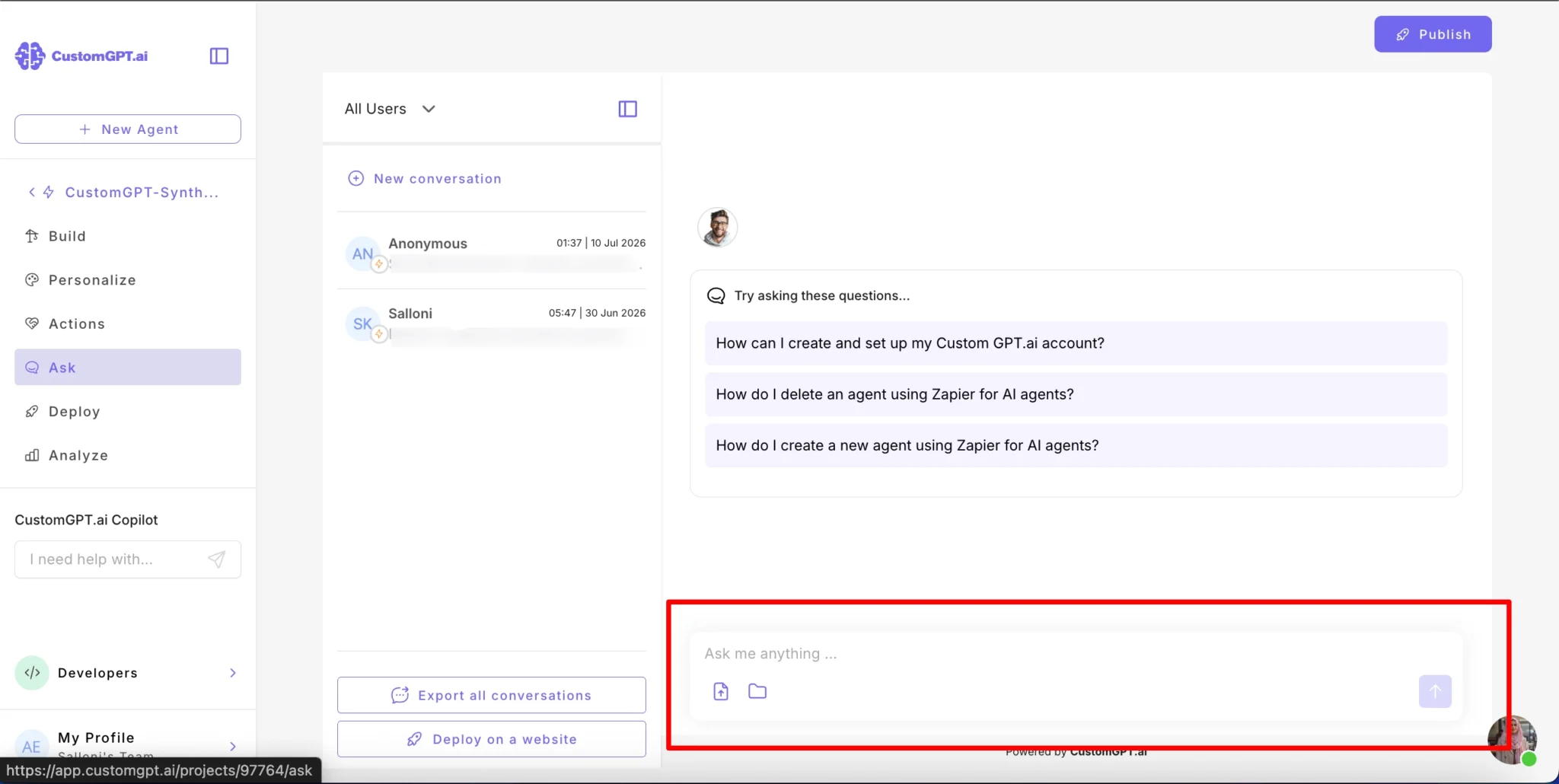This screenshot has width=1559, height=784.
Task: Click the Deploy rocket icon in sidebar
Action: click(x=32, y=411)
